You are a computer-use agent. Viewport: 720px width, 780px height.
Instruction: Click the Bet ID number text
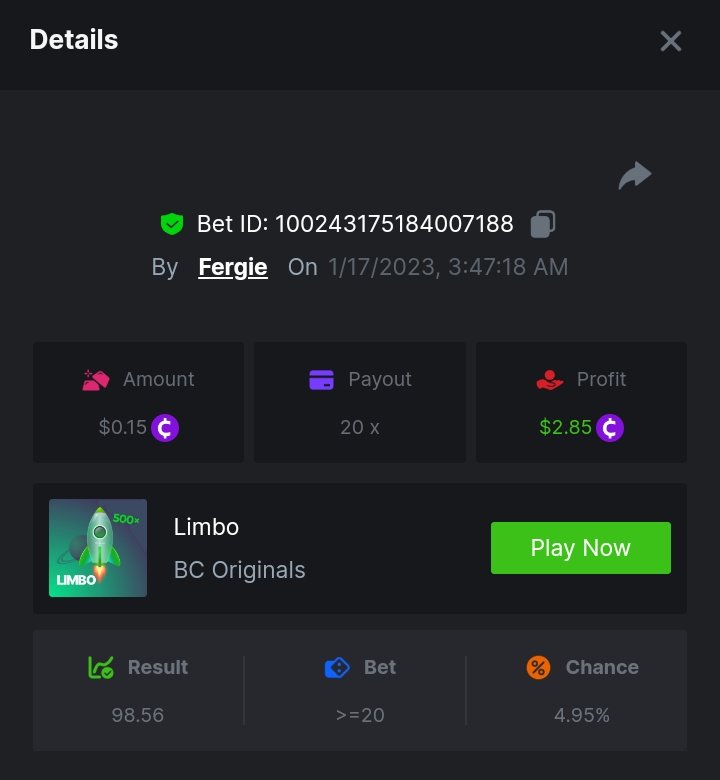394,224
